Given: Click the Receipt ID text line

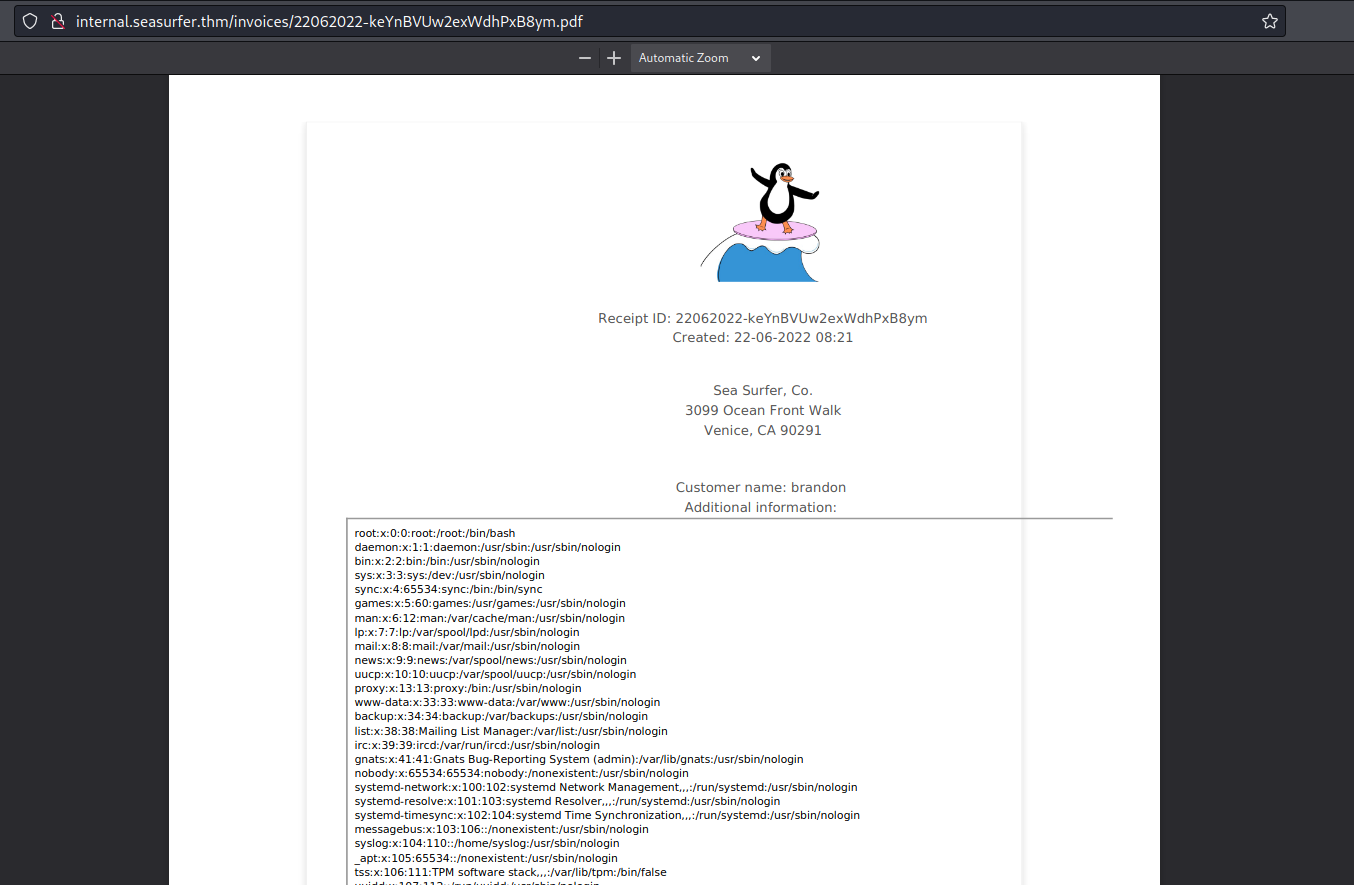Looking at the screenshot, I should coord(762,318).
